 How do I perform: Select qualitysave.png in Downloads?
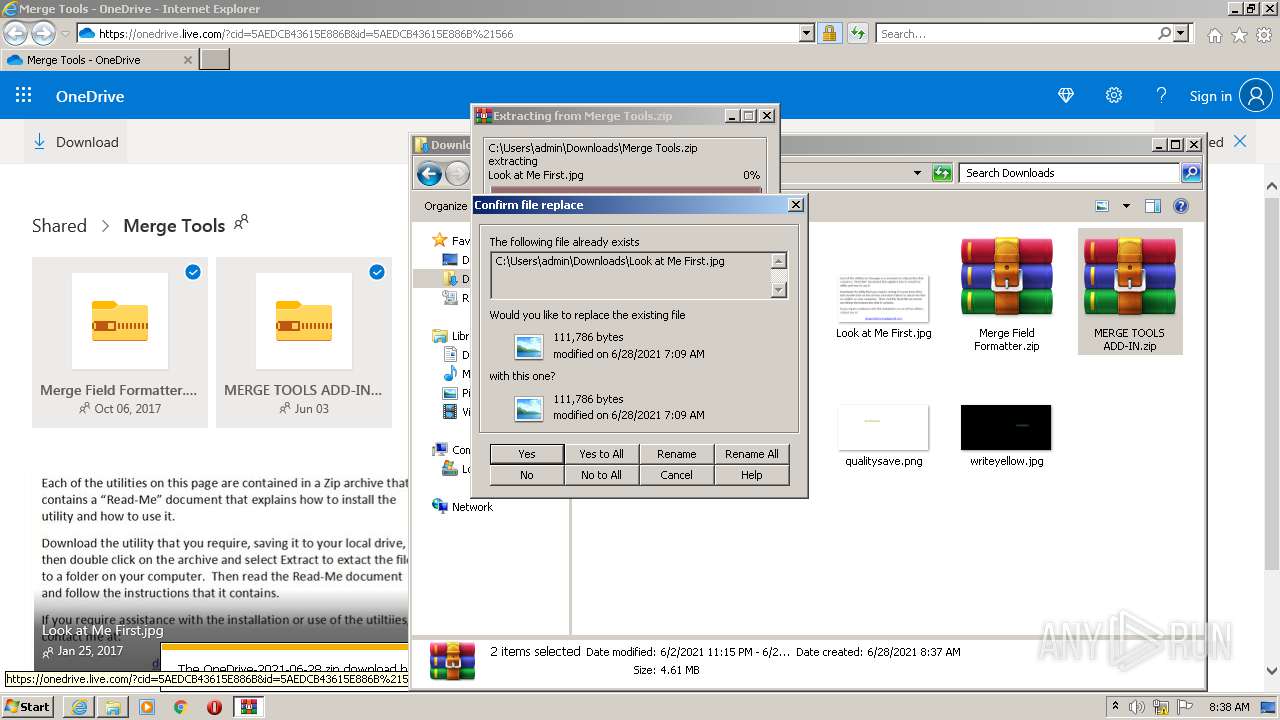(883, 436)
